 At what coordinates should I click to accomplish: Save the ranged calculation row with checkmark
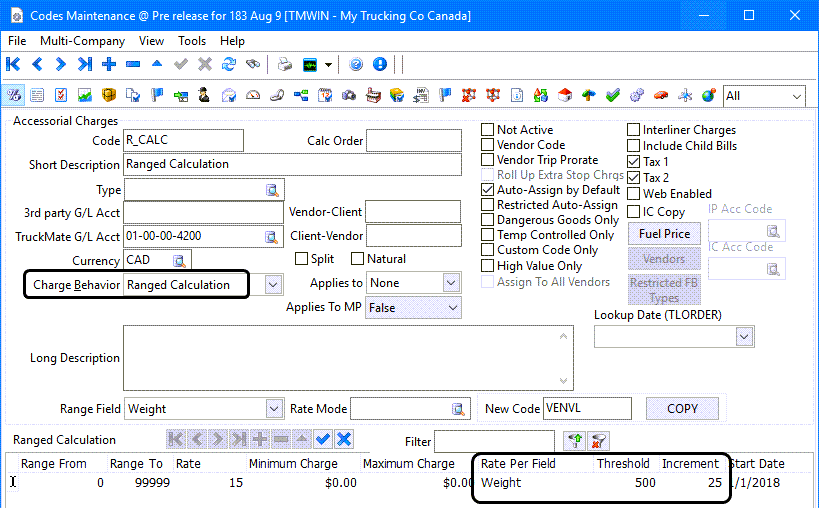click(x=322, y=439)
